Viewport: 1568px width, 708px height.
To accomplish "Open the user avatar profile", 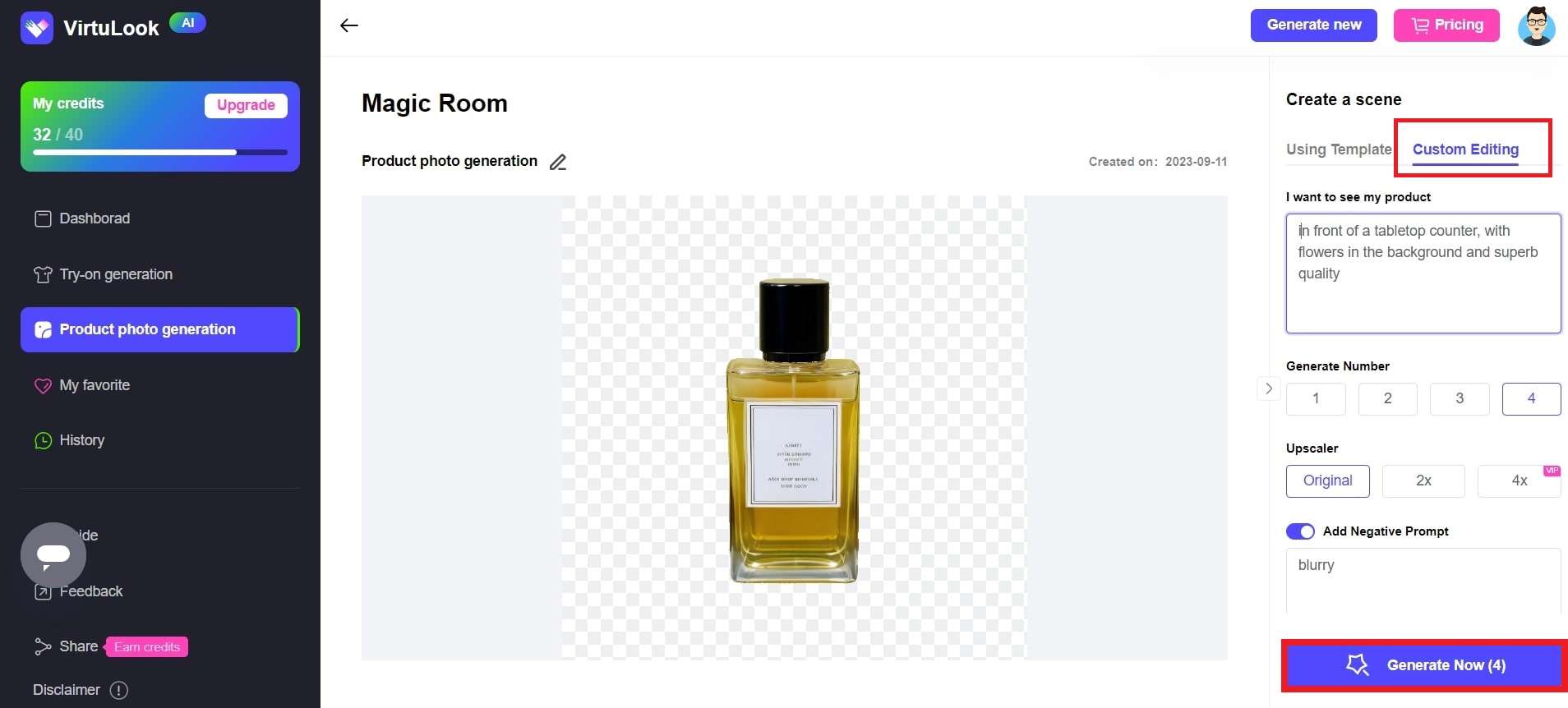I will click(x=1536, y=25).
